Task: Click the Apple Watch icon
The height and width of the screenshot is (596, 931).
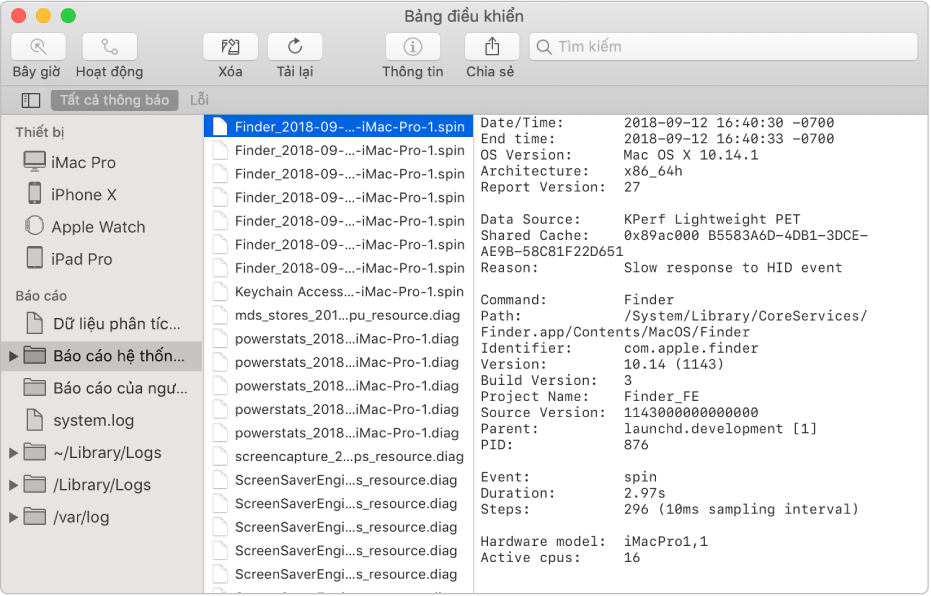Action: pos(34,226)
